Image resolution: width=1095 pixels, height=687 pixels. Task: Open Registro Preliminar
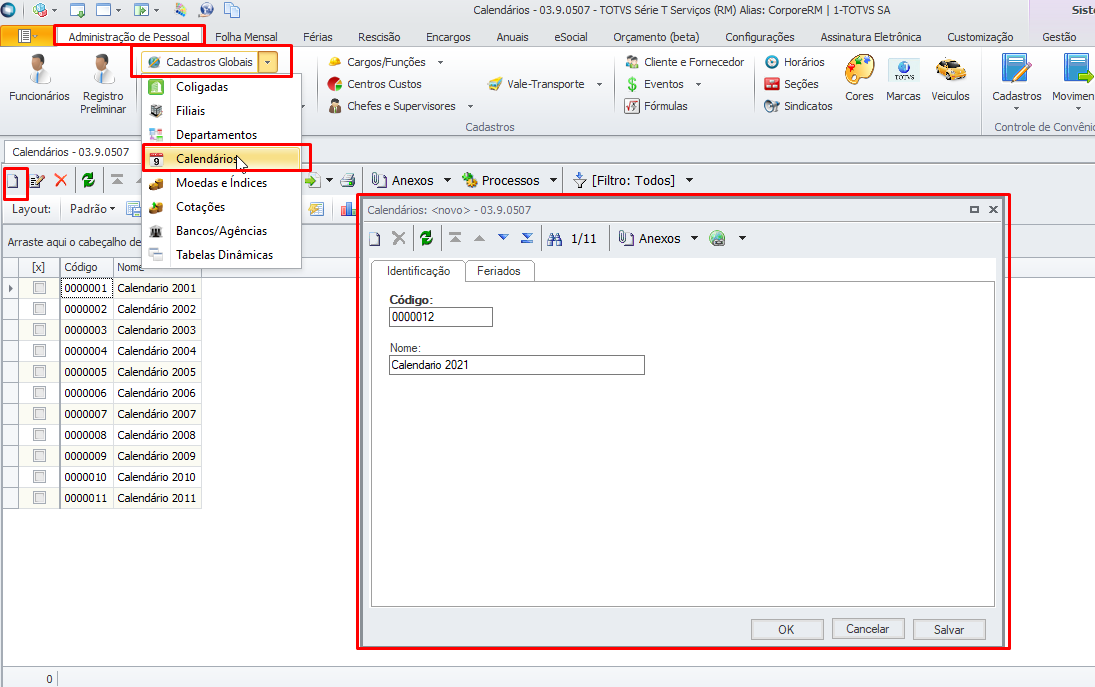click(103, 84)
